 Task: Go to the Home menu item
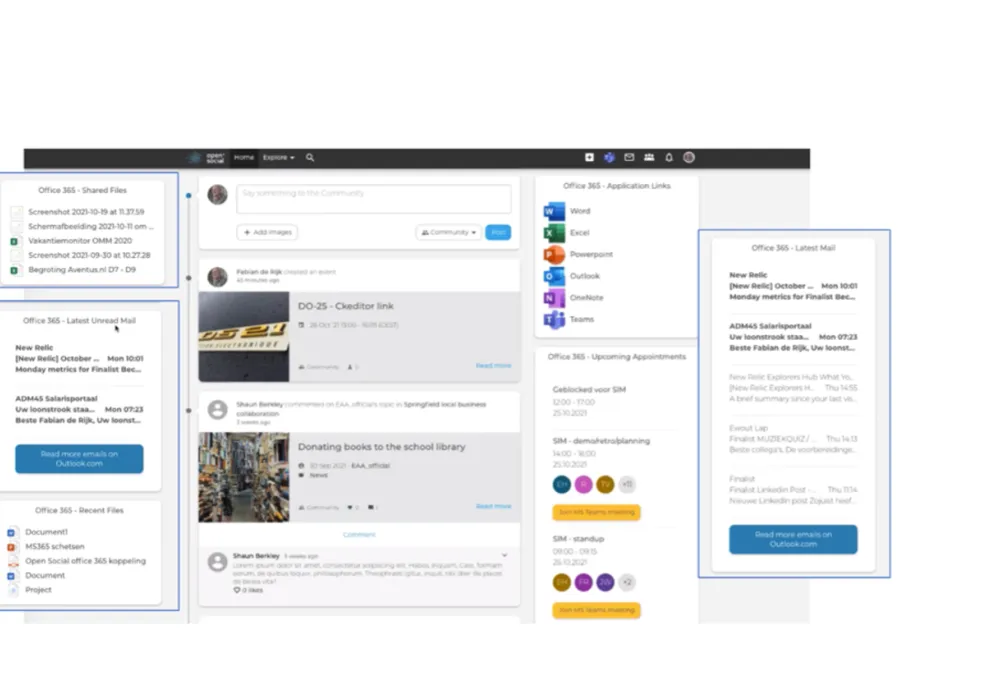point(244,158)
